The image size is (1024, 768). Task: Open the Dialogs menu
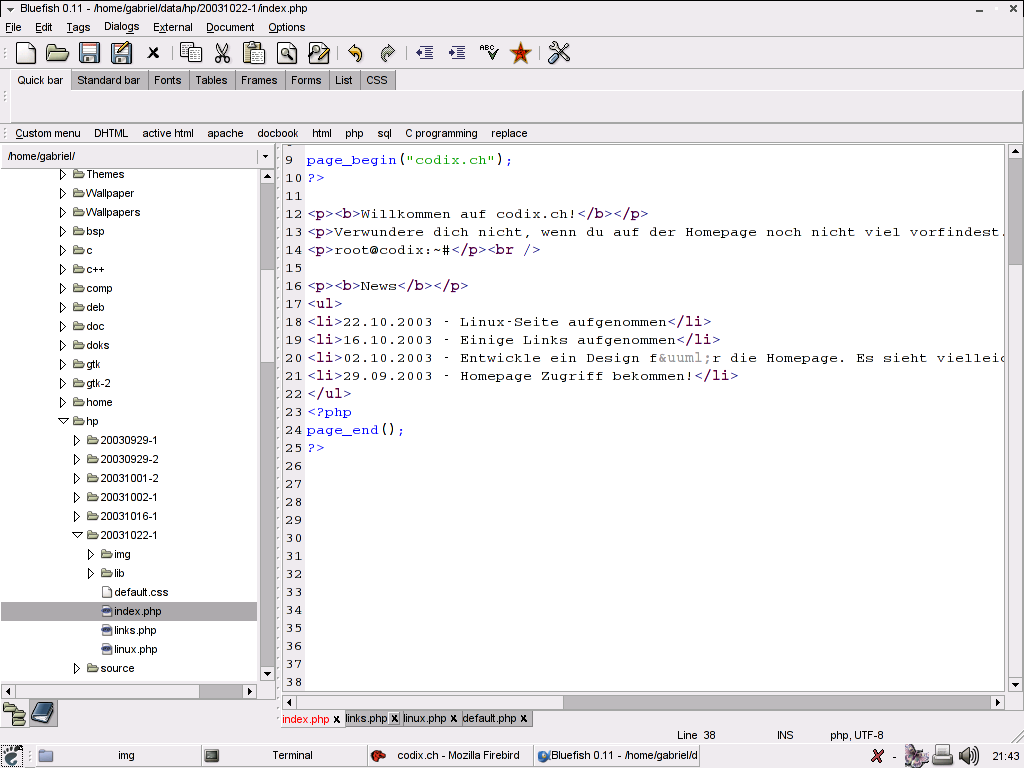click(121, 27)
